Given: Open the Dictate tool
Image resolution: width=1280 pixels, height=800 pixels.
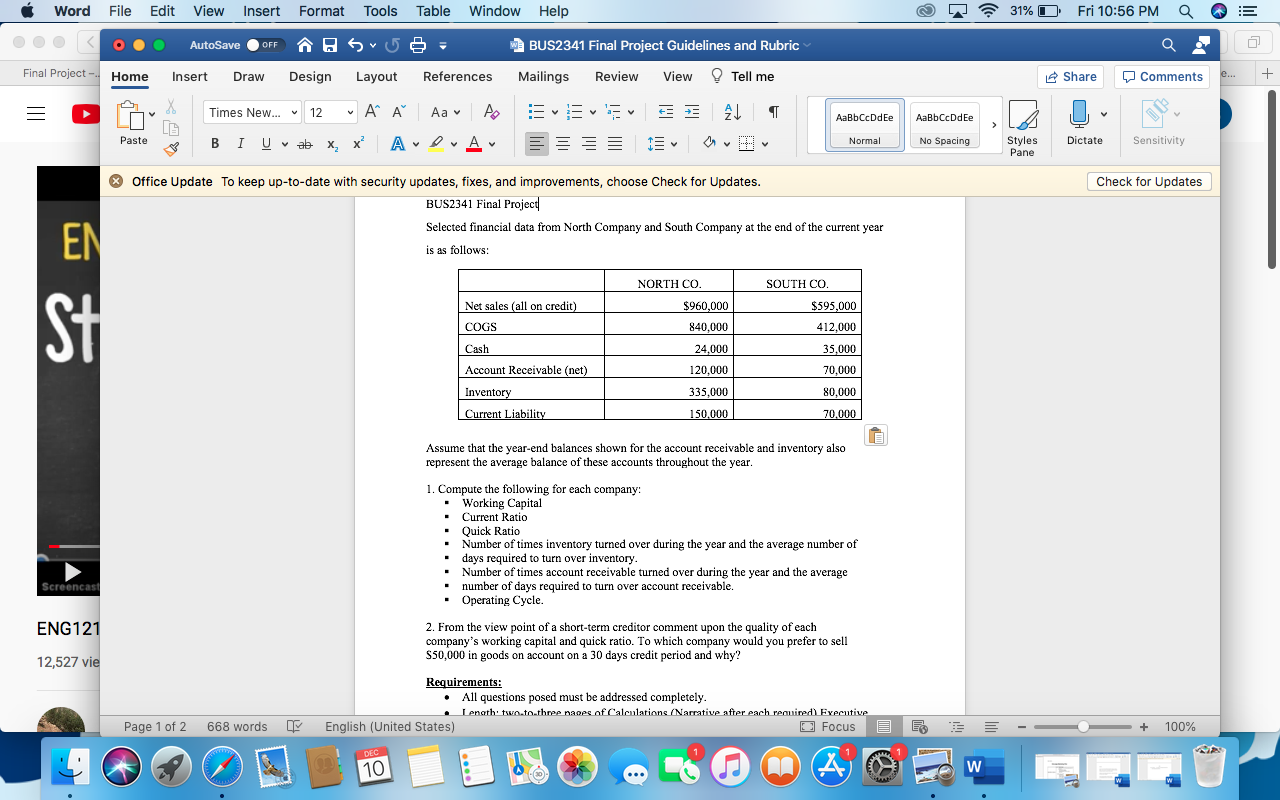Looking at the screenshot, I should 1084,120.
